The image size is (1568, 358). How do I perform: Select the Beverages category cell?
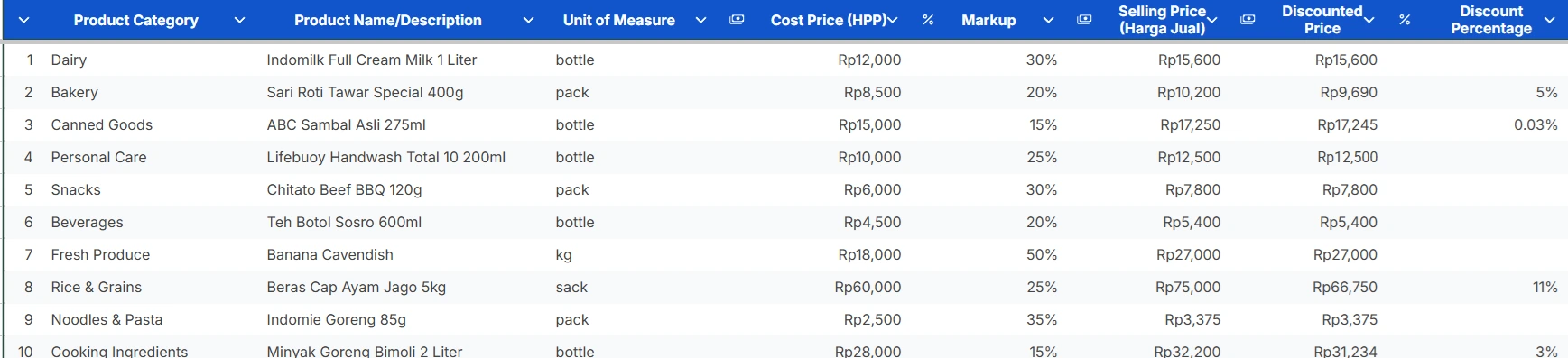tap(87, 223)
